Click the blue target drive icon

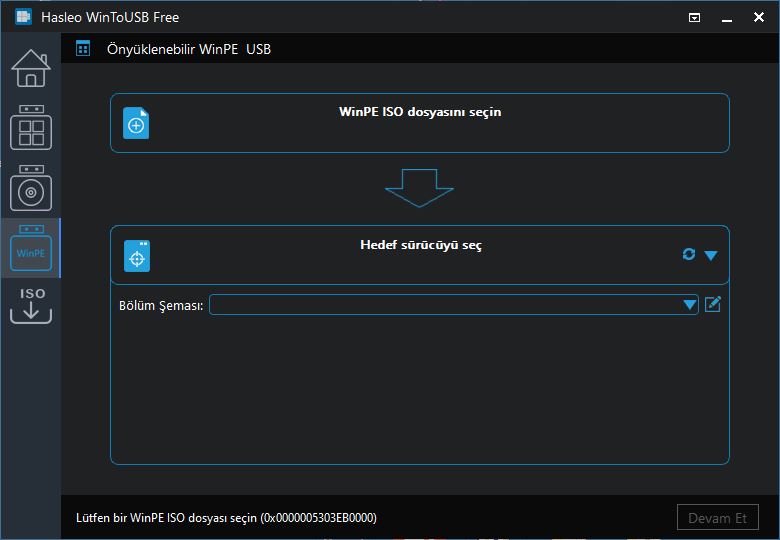coord(137,256)
